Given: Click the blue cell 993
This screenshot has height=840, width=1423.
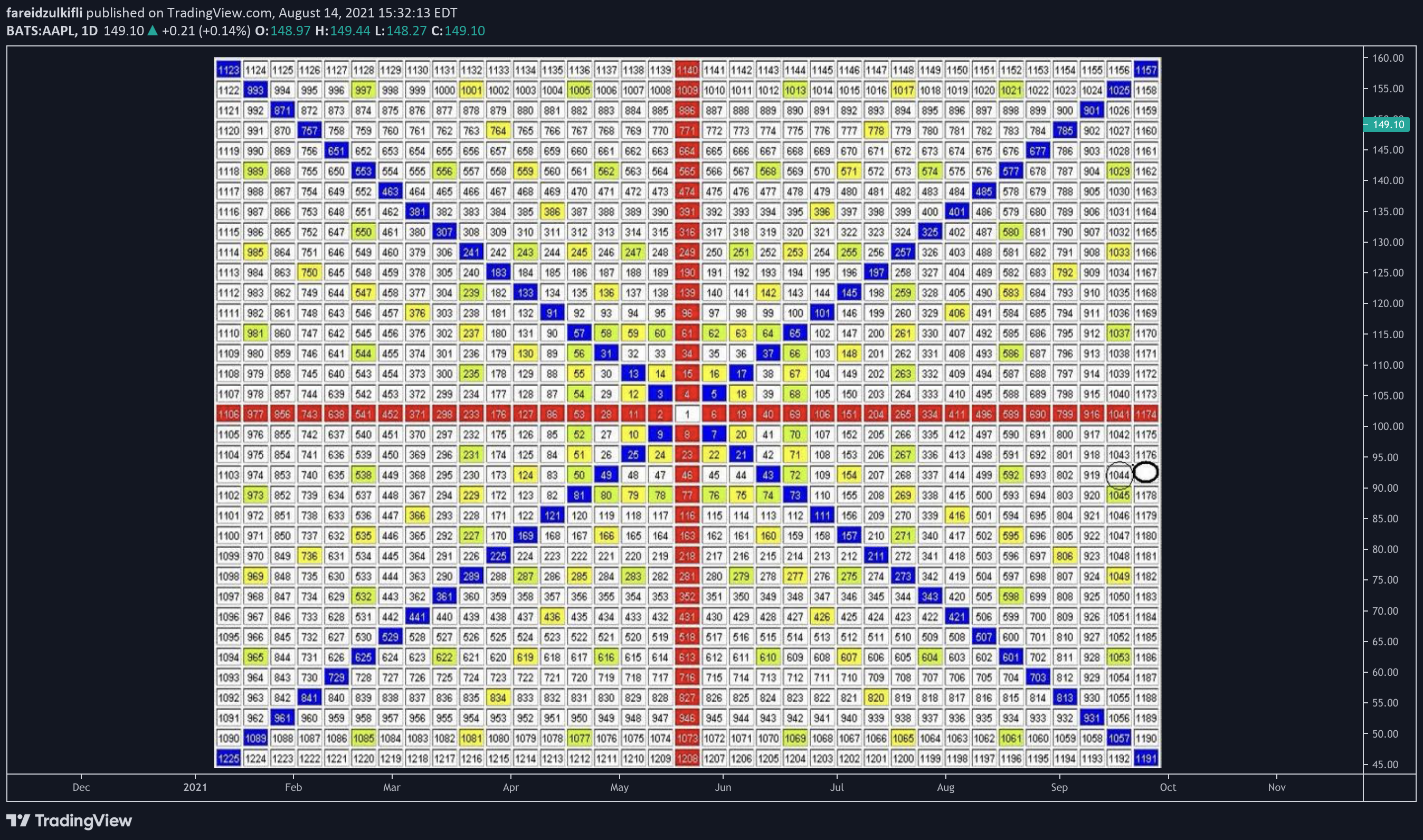Looking at the screenshot, I should coord(255,91).
